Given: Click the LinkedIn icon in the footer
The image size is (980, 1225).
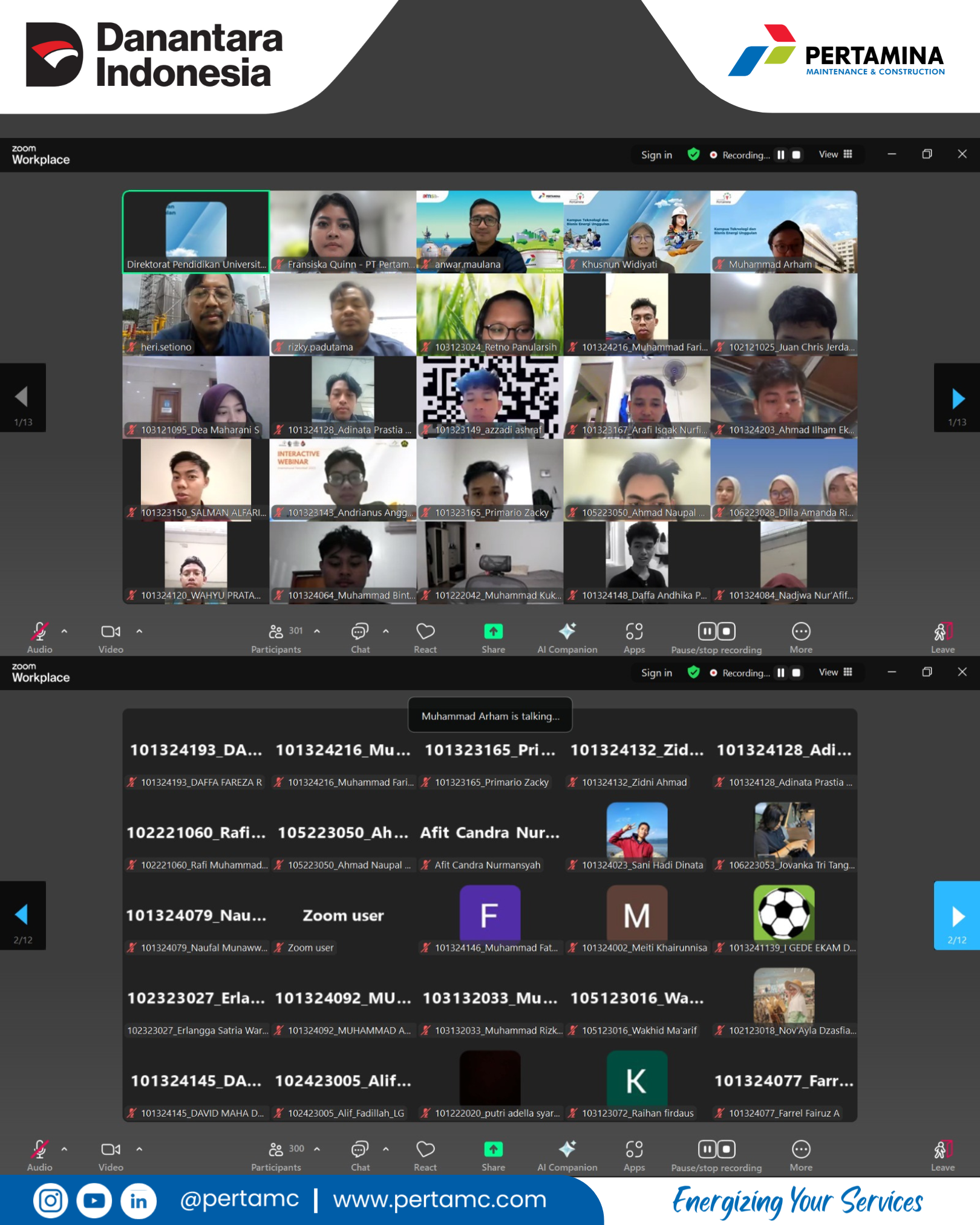Looking at the screenshot, I should 139,1201.
